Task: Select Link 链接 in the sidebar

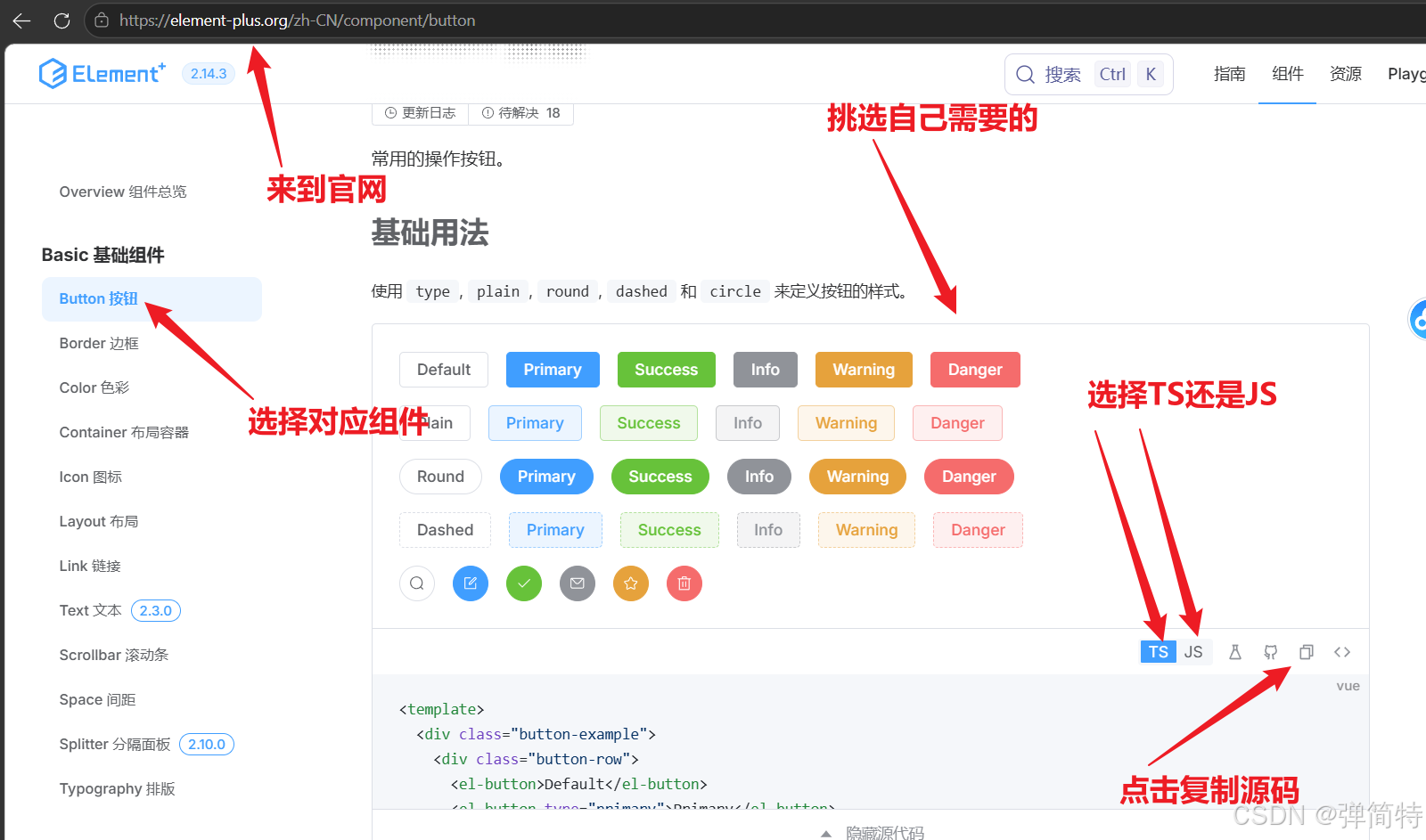Action: coord(90,566)
